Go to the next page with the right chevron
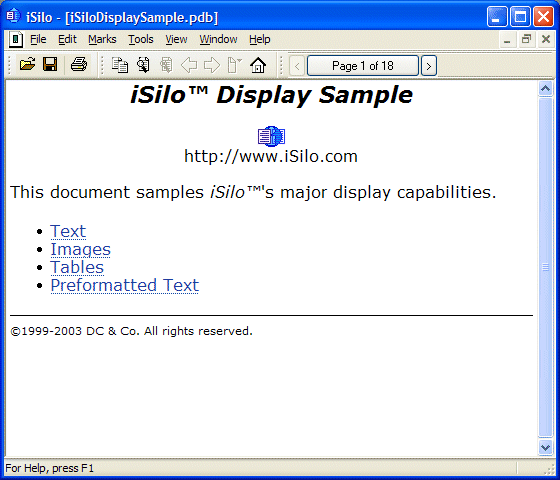Screen dimensions: 560x480 click(429, 66)
